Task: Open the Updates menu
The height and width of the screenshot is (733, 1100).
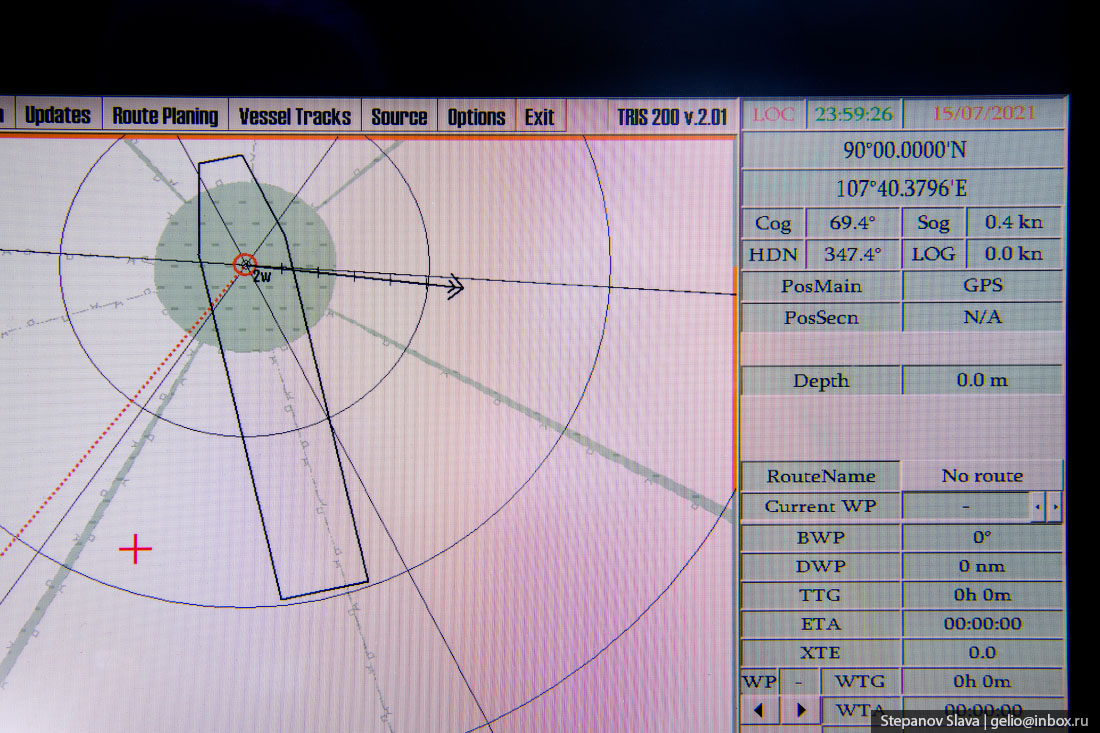Action: (57, 116)
